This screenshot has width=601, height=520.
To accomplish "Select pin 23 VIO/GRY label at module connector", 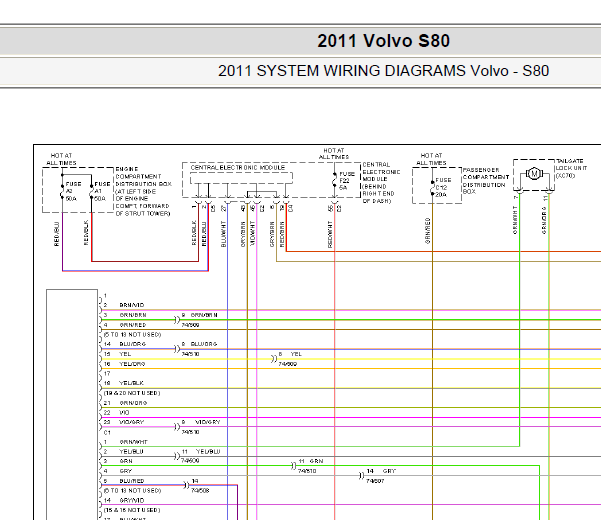I will coord(132,422).
